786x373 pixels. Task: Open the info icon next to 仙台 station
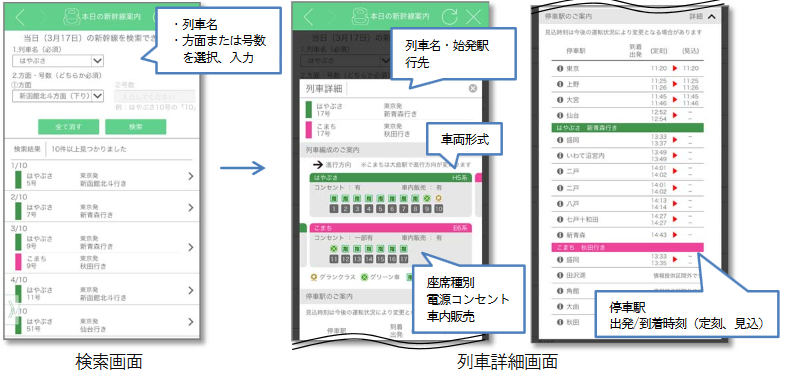point(560,115)
